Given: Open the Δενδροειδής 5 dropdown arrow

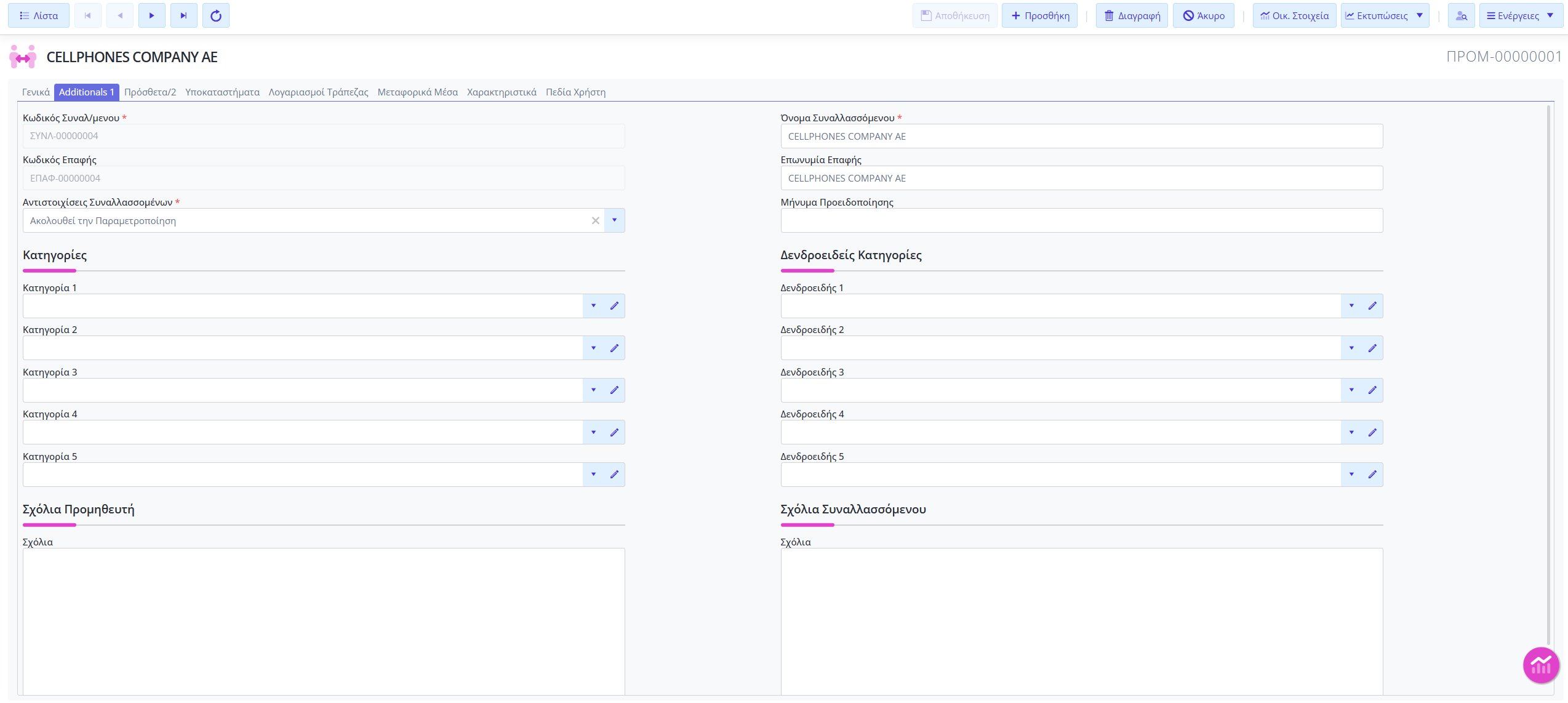Looking at the screenshot, I should (1351, 475).
